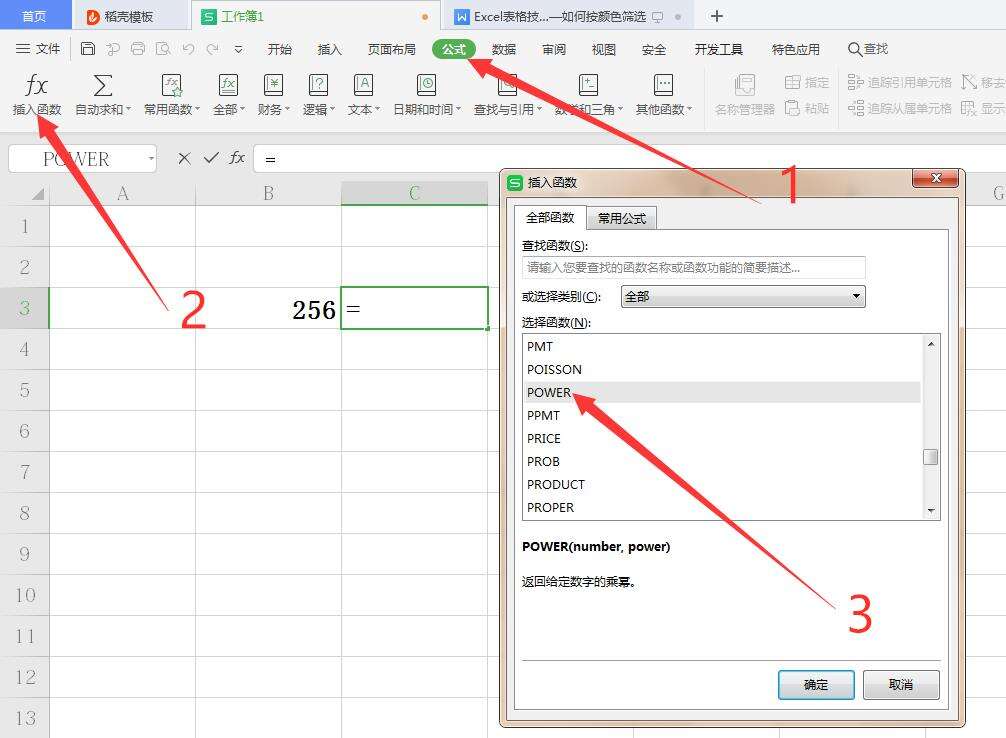Switch to the View (视图) ribbon tab
The height and width of the screenshot is (738, 1006).
point(604,49)
